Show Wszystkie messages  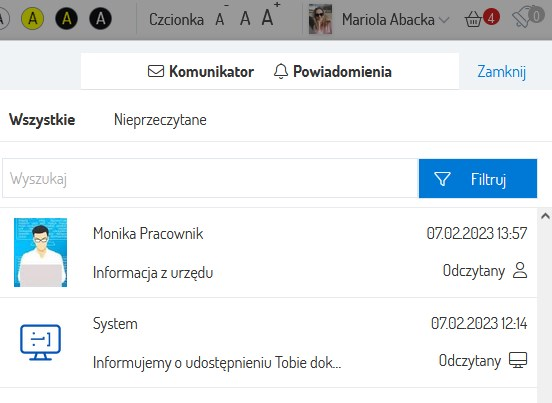coord(42,120)
